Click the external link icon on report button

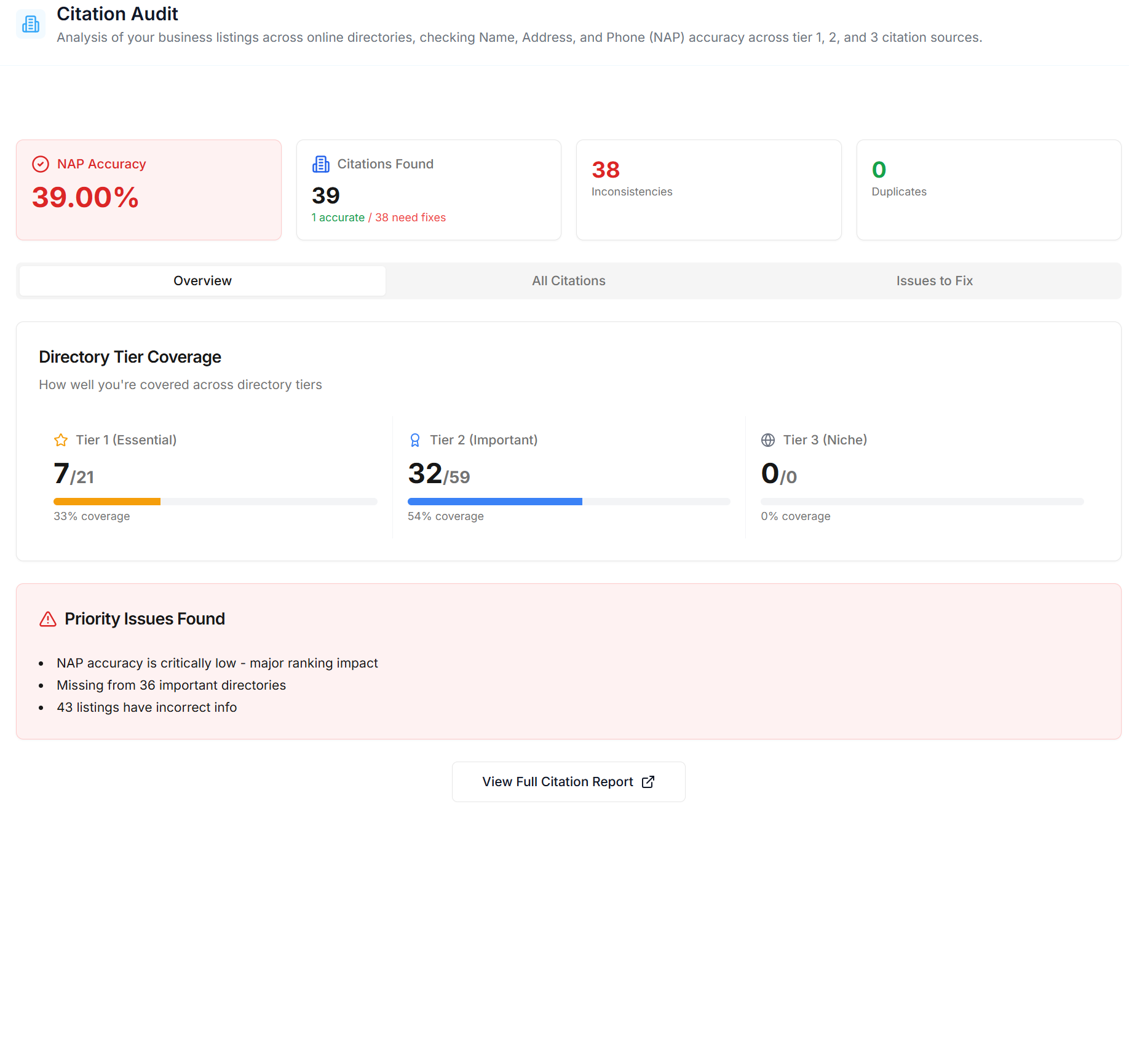point(648,781)
